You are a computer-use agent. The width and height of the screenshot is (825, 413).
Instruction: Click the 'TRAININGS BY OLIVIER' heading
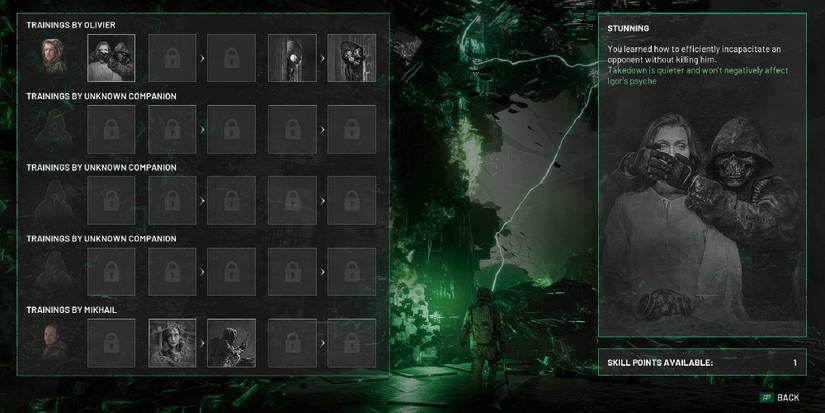pos(71,25)
